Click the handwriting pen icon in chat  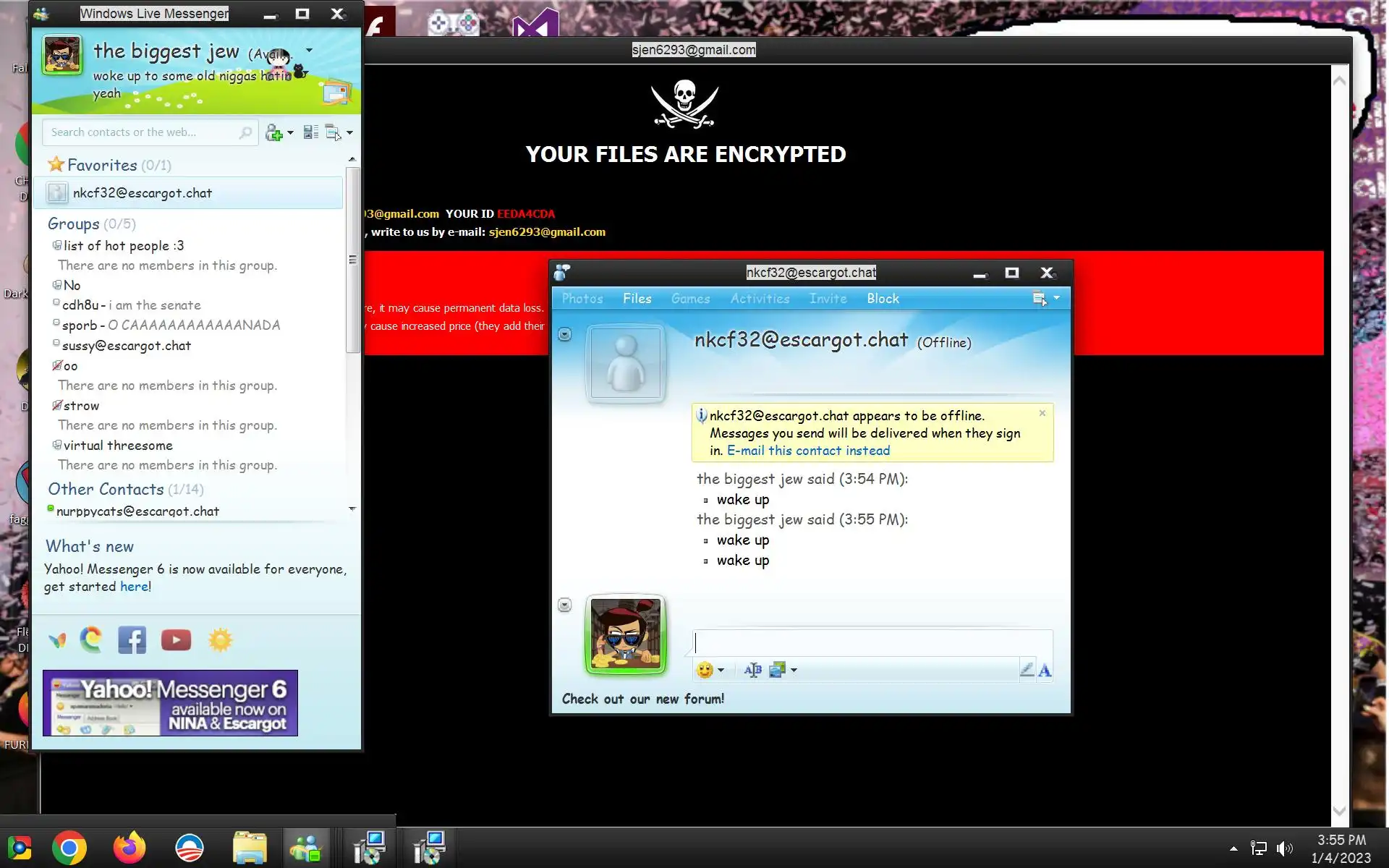[x=1027, y=670]
